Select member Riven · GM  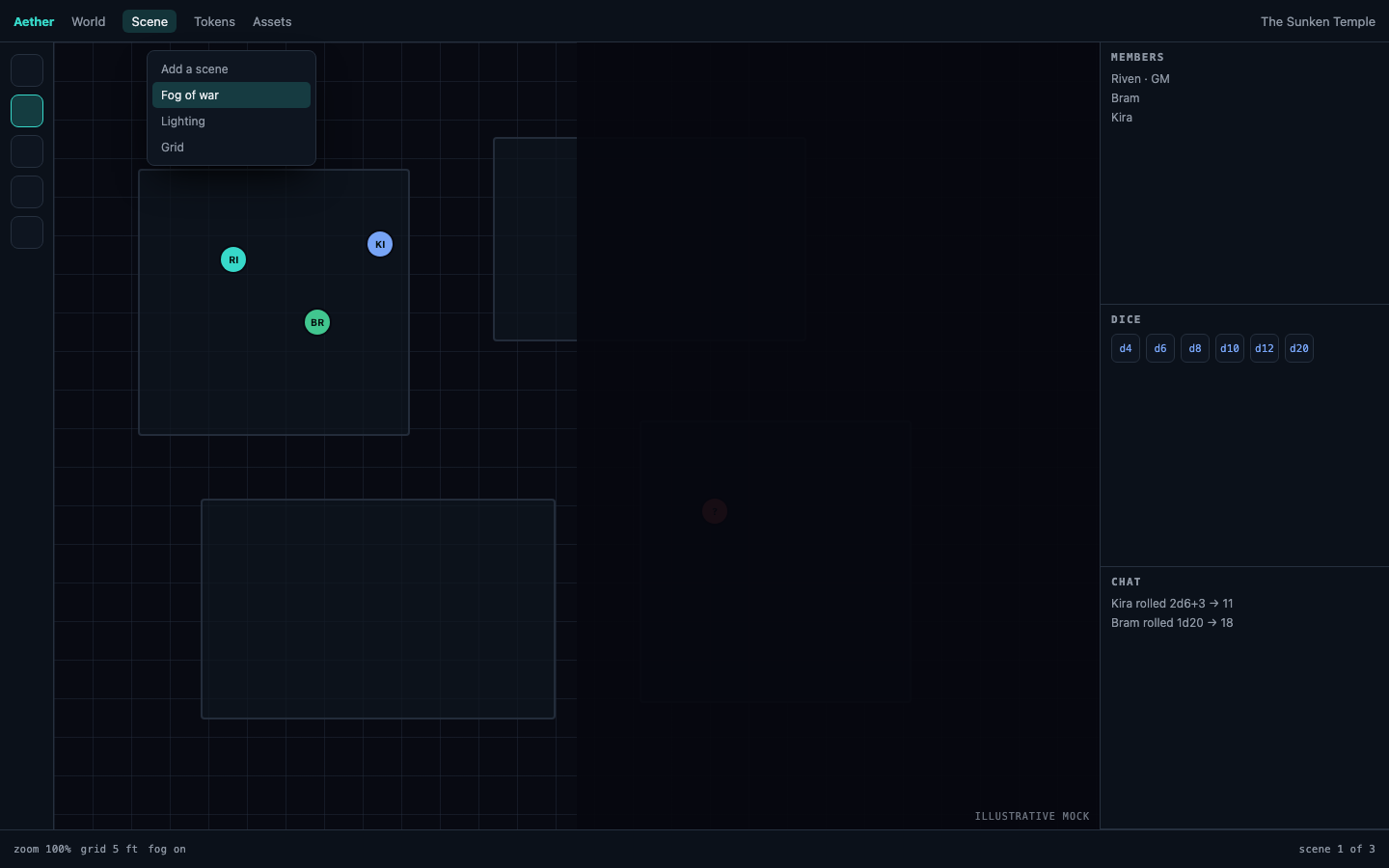pos(1140,79)
